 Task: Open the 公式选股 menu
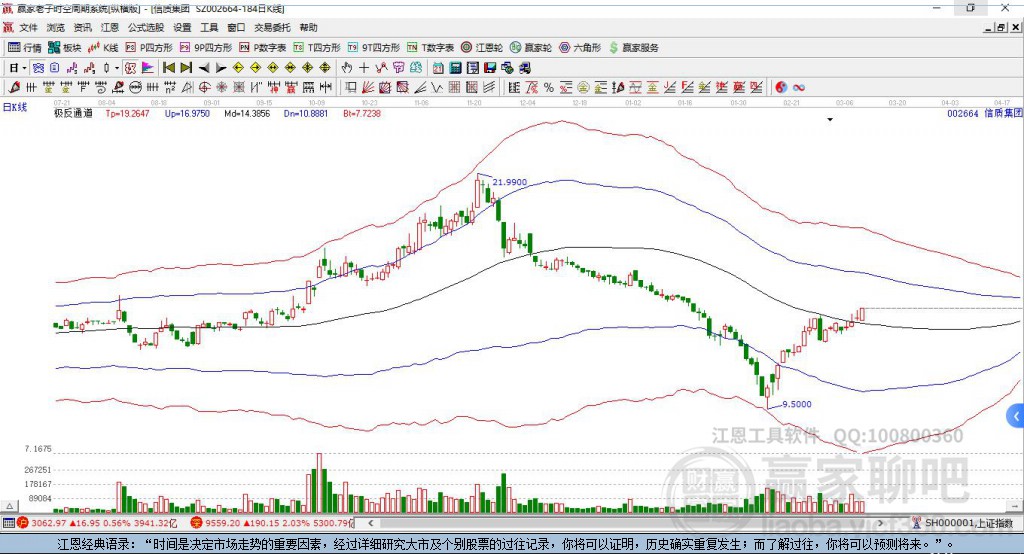146,27
